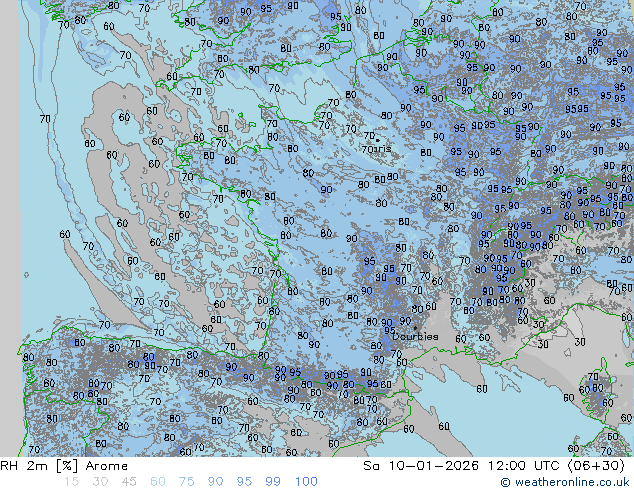
Task: Click the "RH 2m" parameter label
Action: click(22, 466)
